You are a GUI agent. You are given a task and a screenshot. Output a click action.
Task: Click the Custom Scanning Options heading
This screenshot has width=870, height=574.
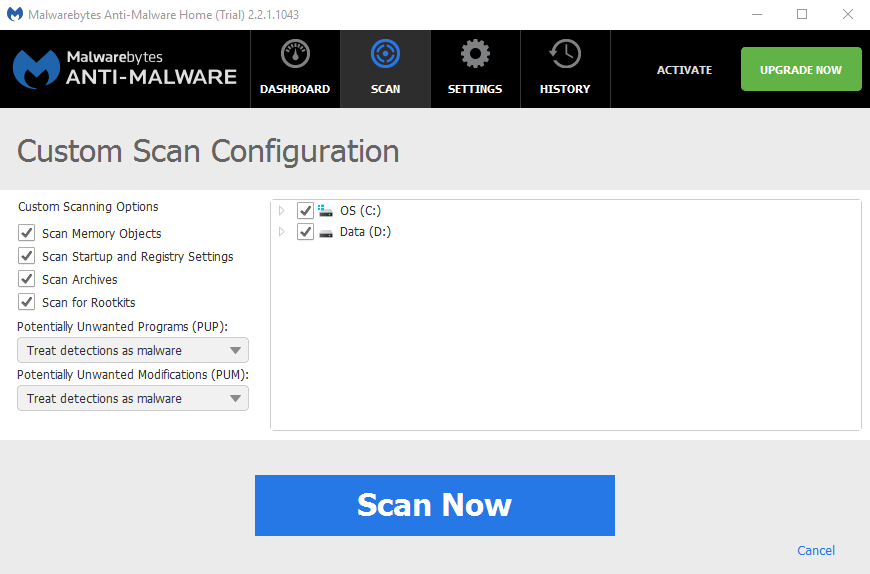[x=88, y=207]
